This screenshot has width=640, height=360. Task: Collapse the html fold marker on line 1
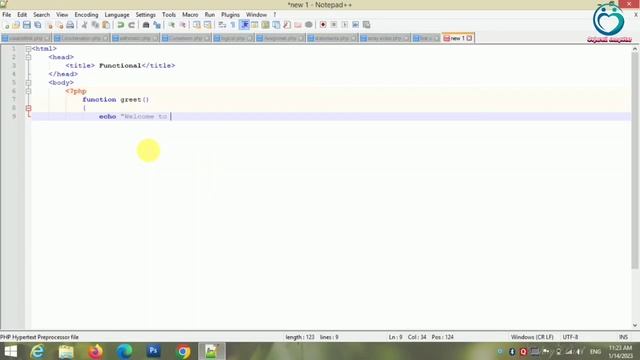(x=28, y=49)
